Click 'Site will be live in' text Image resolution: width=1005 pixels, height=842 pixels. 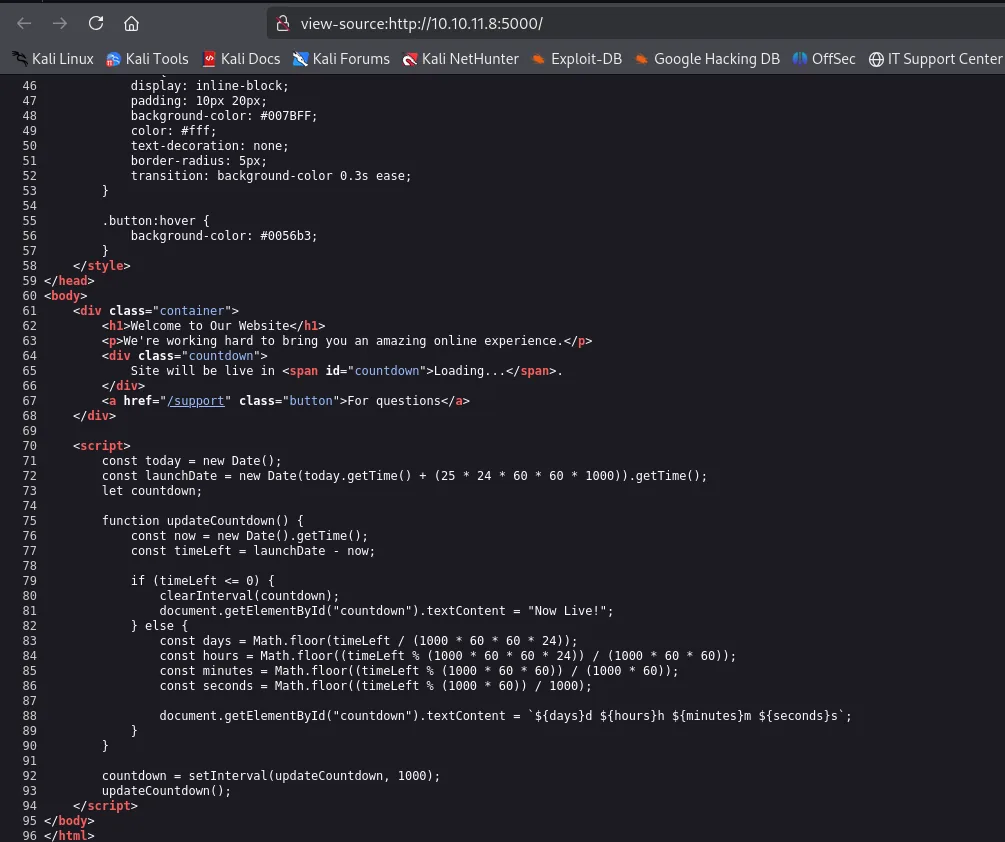tap(203, 370)
